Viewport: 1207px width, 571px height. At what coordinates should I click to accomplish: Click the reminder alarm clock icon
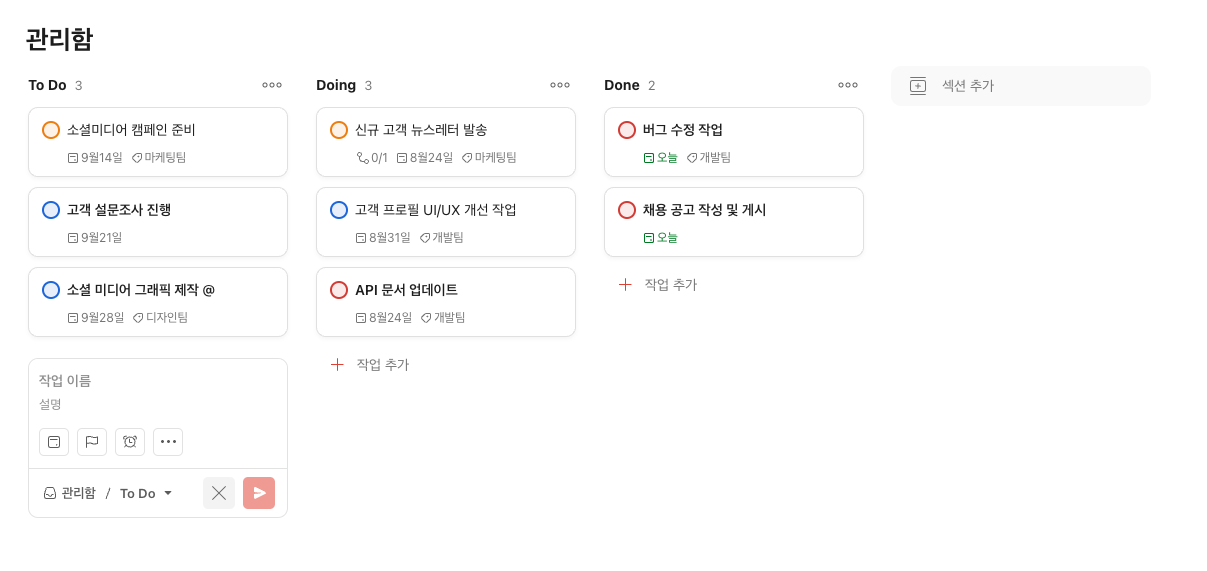coord(130,442)
